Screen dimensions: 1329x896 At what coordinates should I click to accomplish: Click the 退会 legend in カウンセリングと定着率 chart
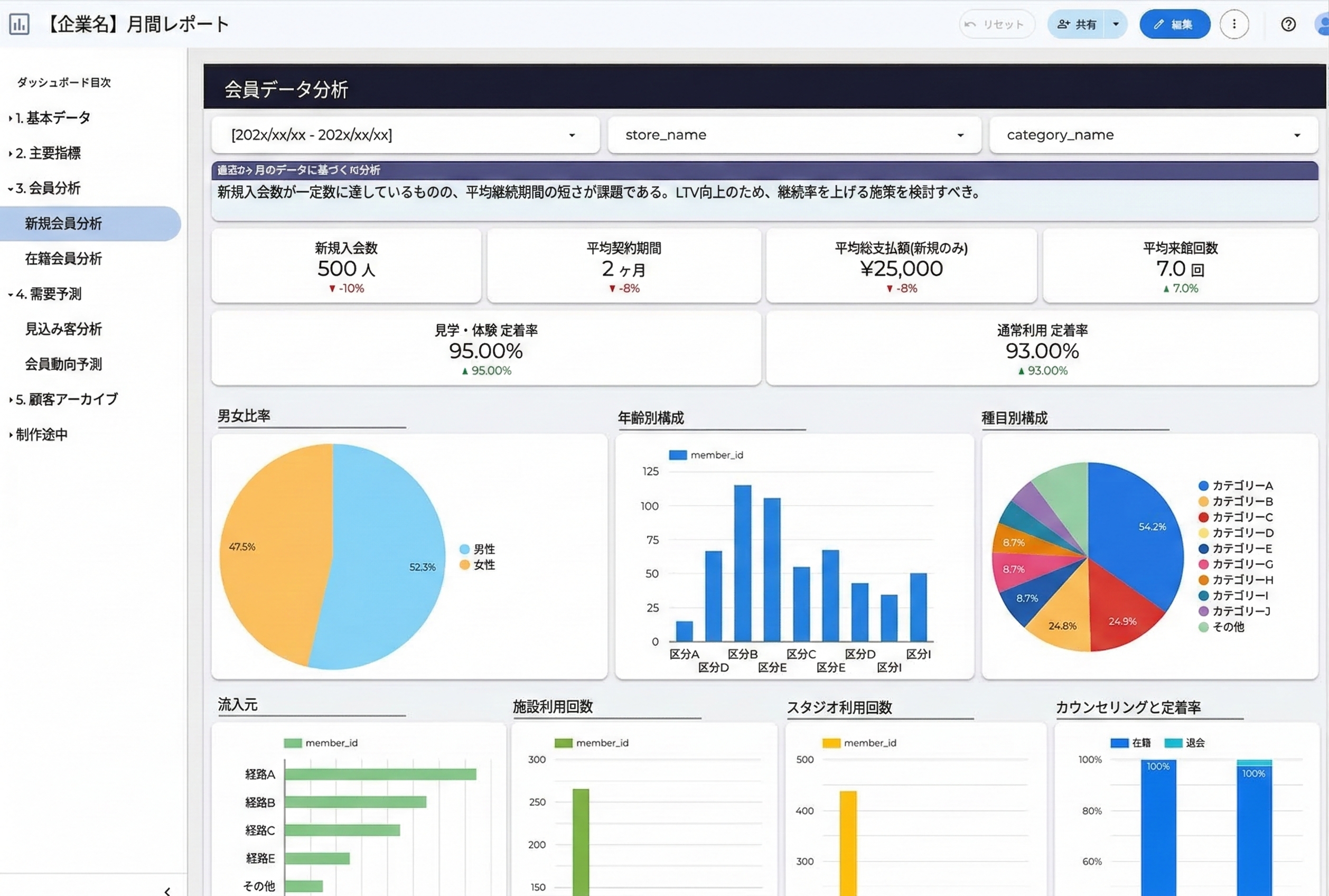pyautogui.click(x=1184, y=743)
